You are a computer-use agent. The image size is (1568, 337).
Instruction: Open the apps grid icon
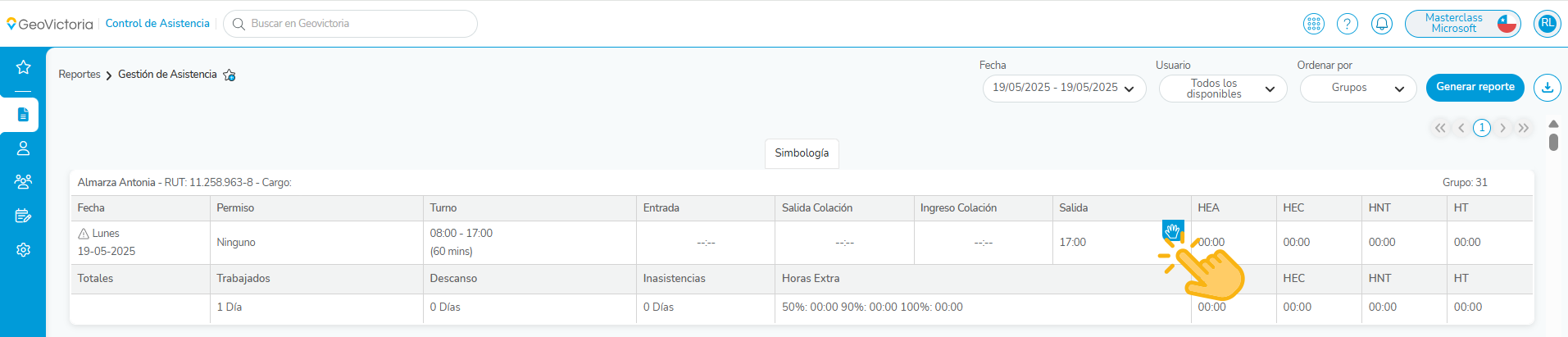coord(1313,24)
